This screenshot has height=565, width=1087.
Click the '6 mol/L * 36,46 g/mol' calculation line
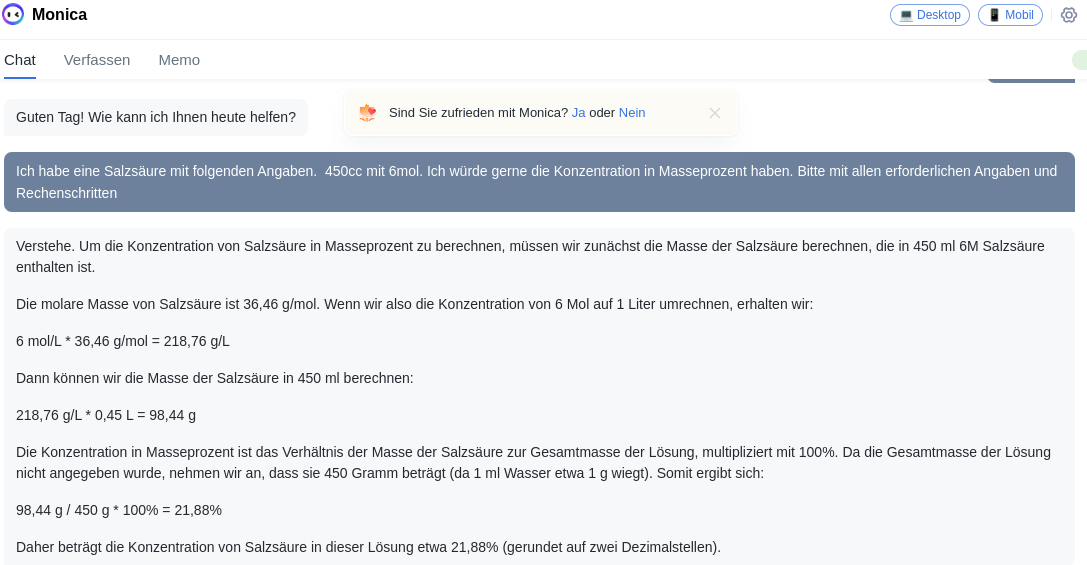[123, 341]
